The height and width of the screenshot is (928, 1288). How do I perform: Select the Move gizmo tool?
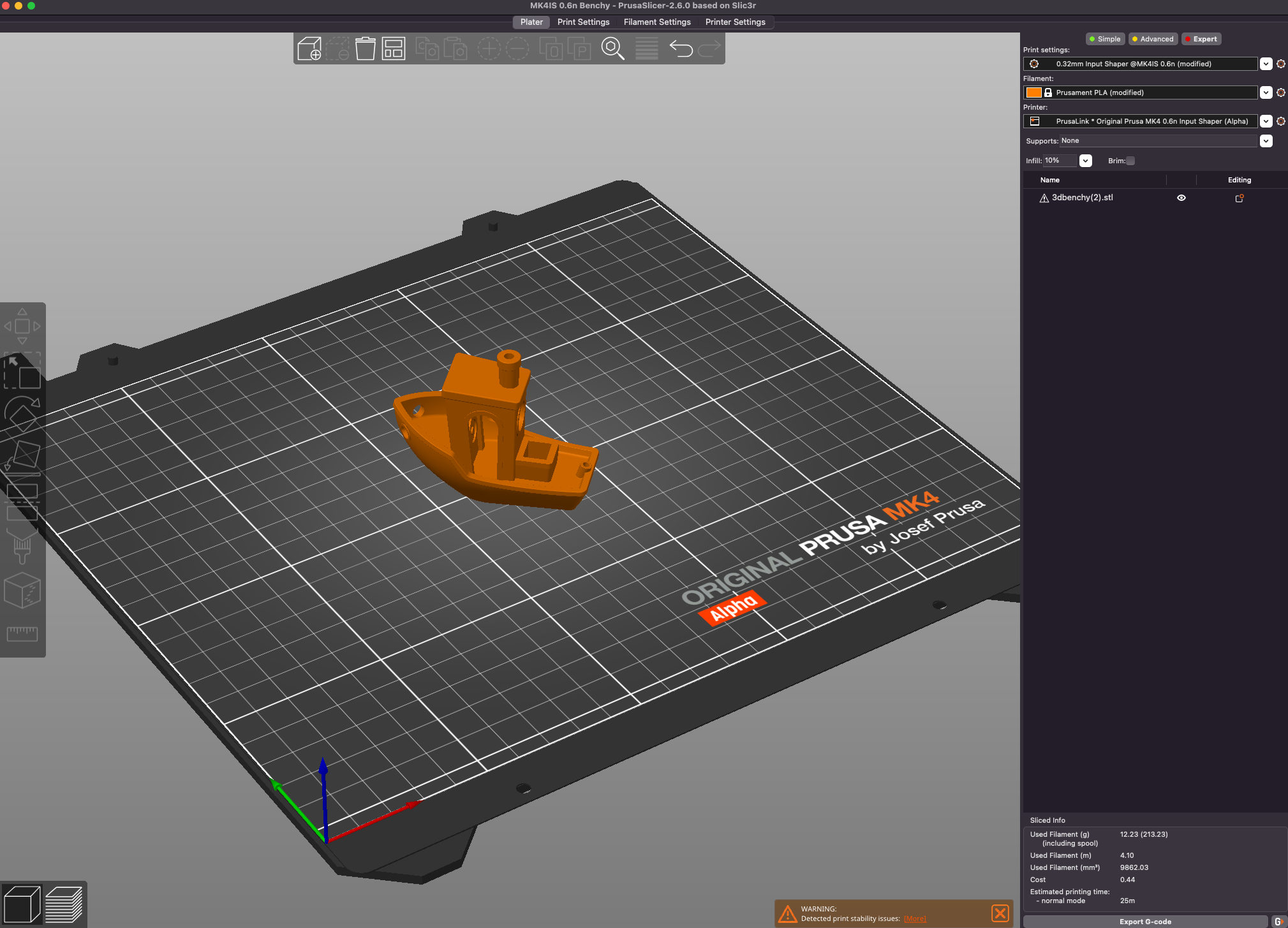(22, 326)
